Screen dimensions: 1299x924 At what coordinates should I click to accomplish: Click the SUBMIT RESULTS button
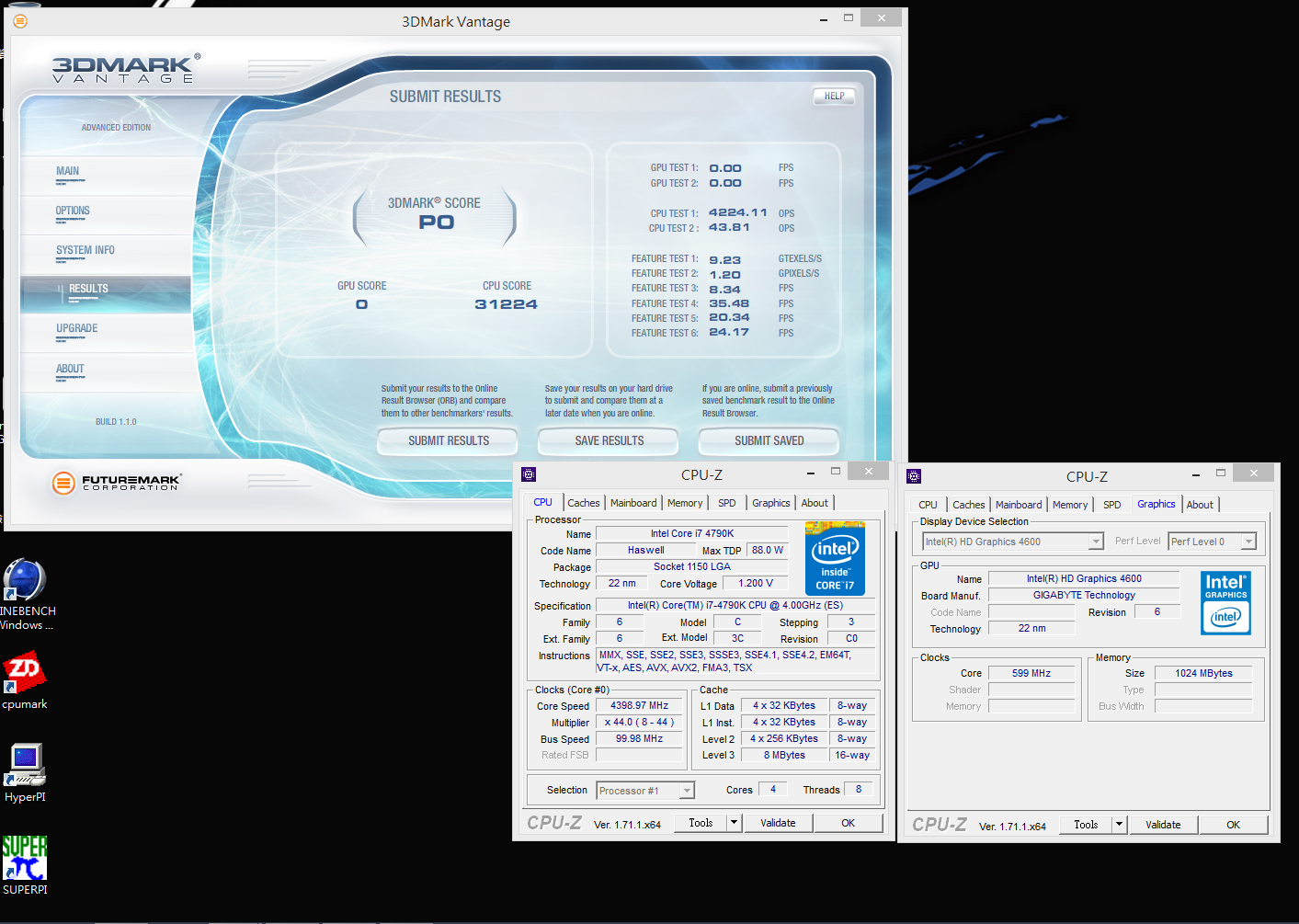[x=449, y=441]
